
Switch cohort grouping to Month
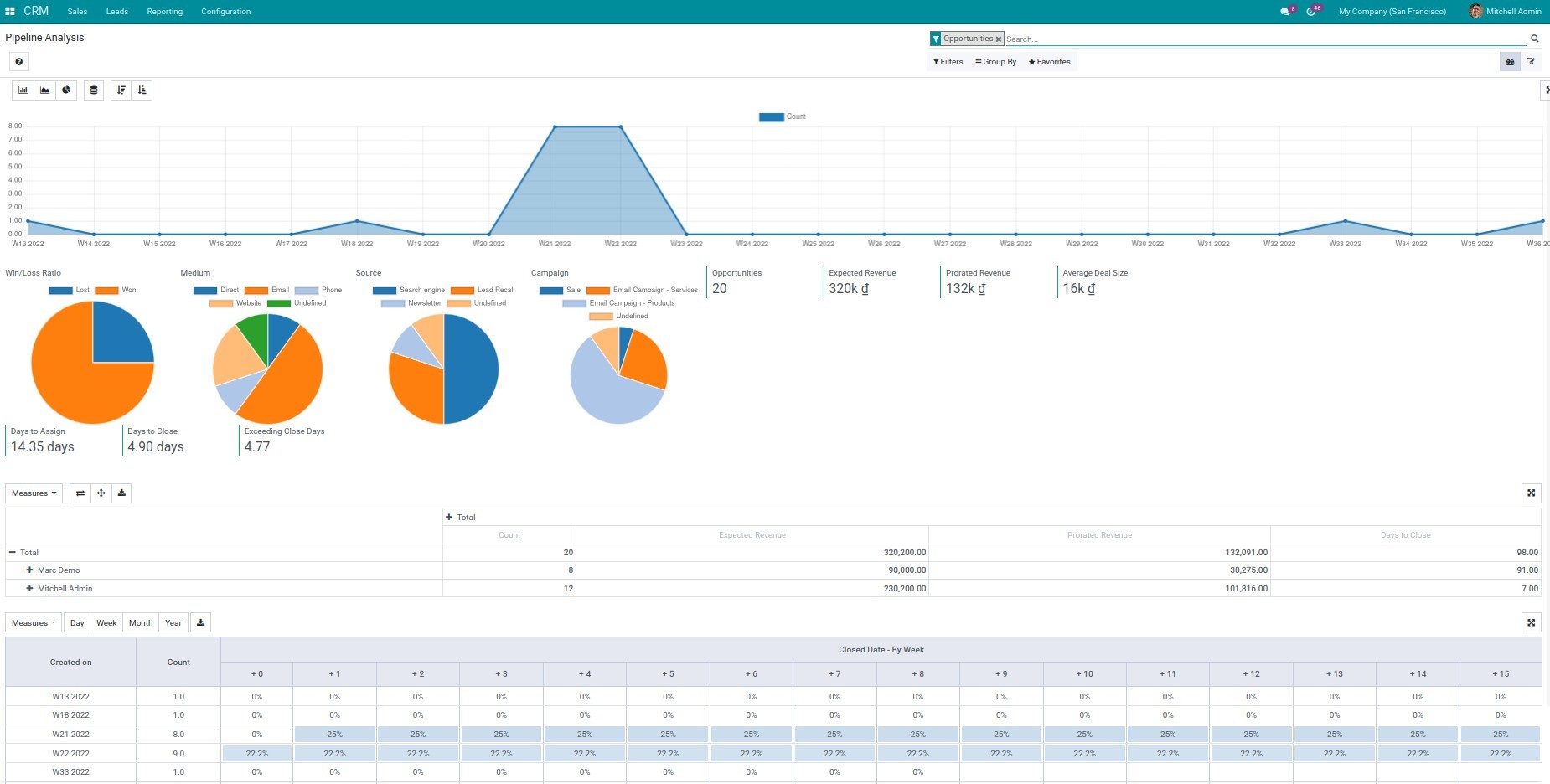[140, 622]
